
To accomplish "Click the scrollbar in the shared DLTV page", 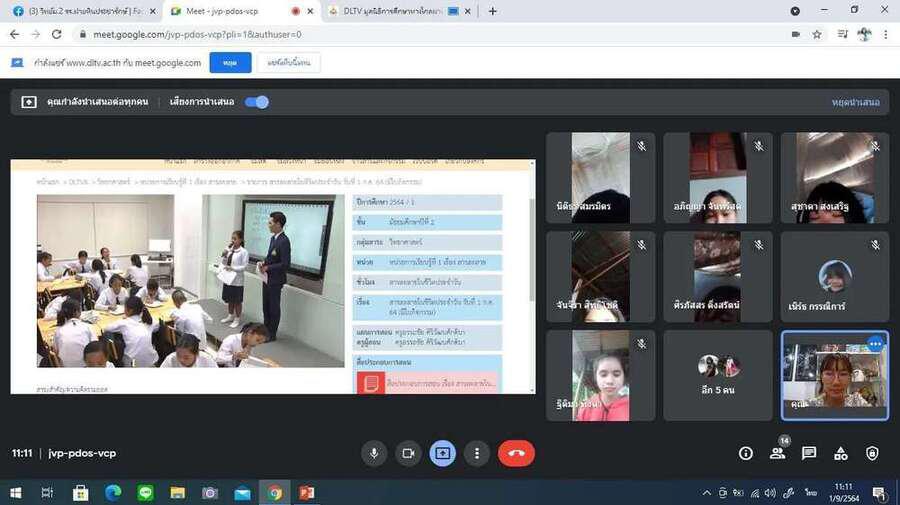I will point(531,280).
